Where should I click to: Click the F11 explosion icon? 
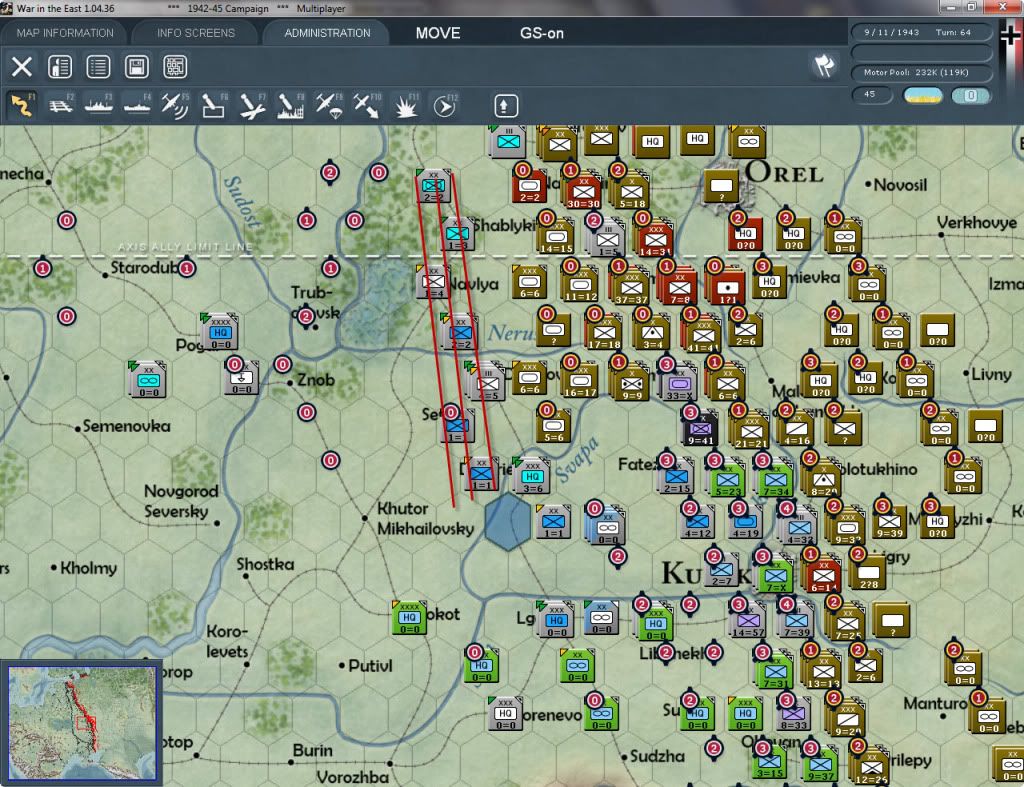pyautogui.click(x=406, y=106)
